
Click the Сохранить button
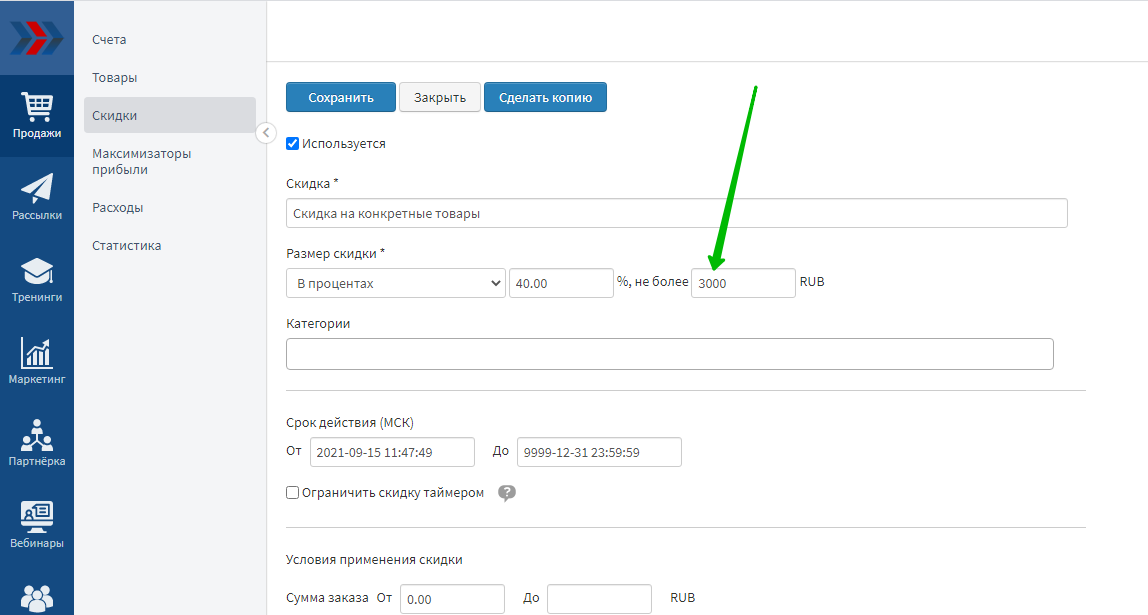[x=340, y=97]
